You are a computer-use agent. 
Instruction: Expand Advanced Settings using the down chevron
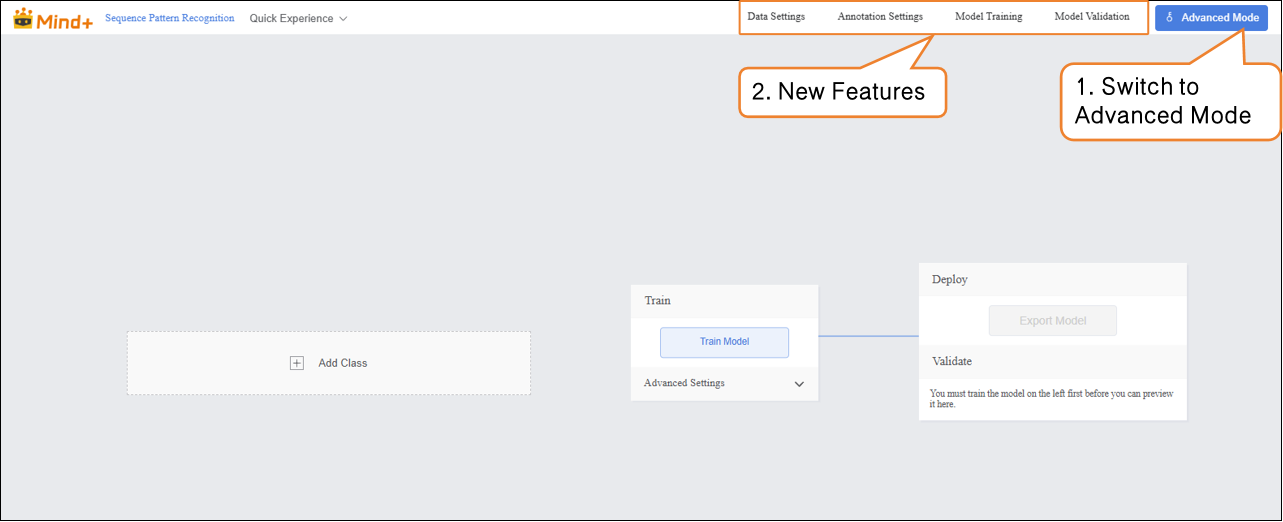[x=799, y=384]
